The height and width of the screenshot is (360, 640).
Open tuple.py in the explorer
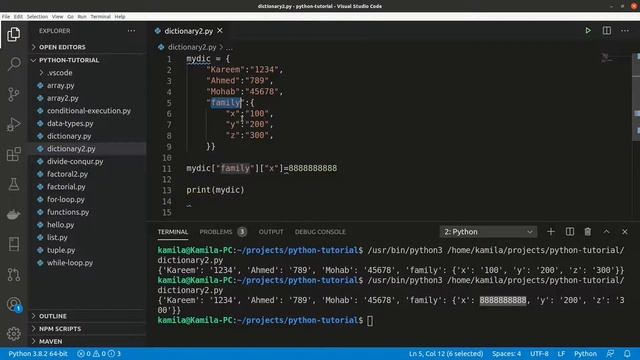(61, 250)
